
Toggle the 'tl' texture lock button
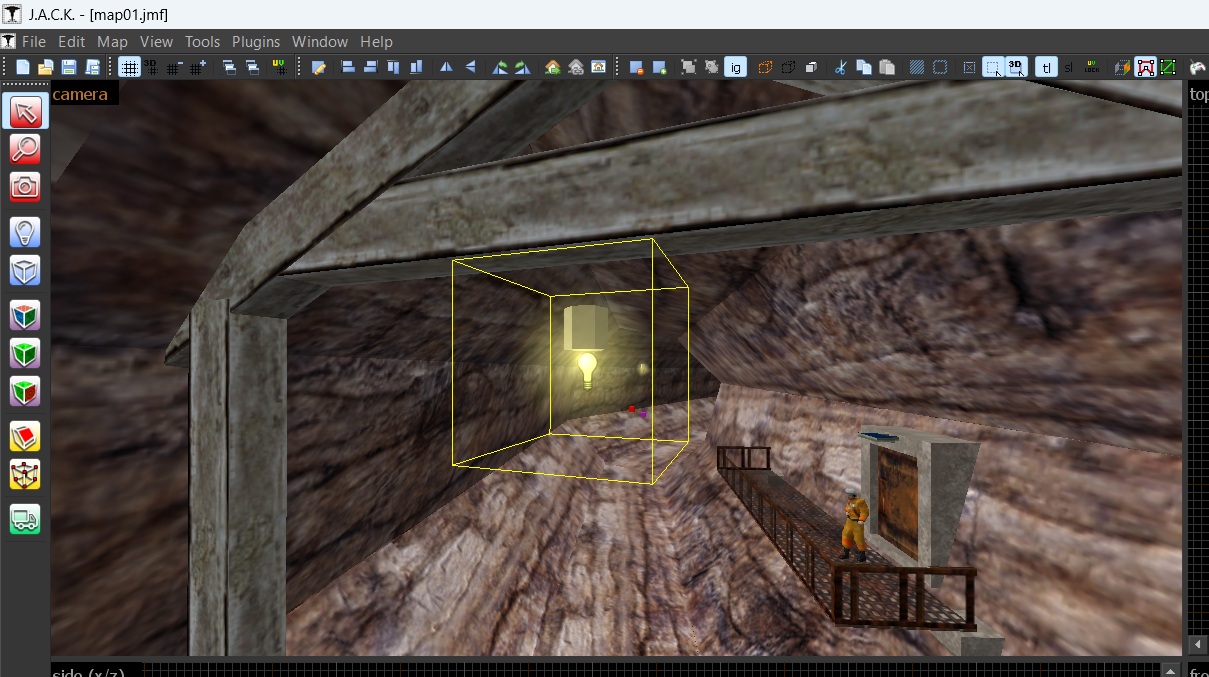coord(1046,67)
